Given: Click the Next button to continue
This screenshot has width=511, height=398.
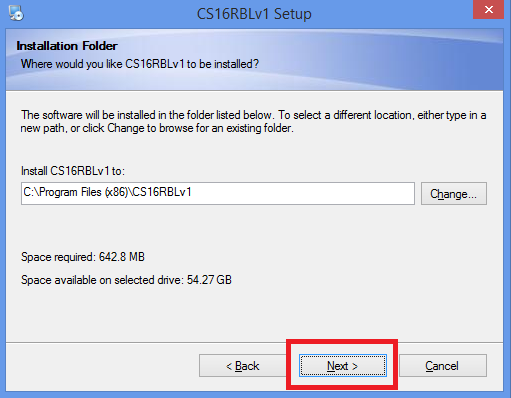Looking at the screenshot, I should [343, 366].
